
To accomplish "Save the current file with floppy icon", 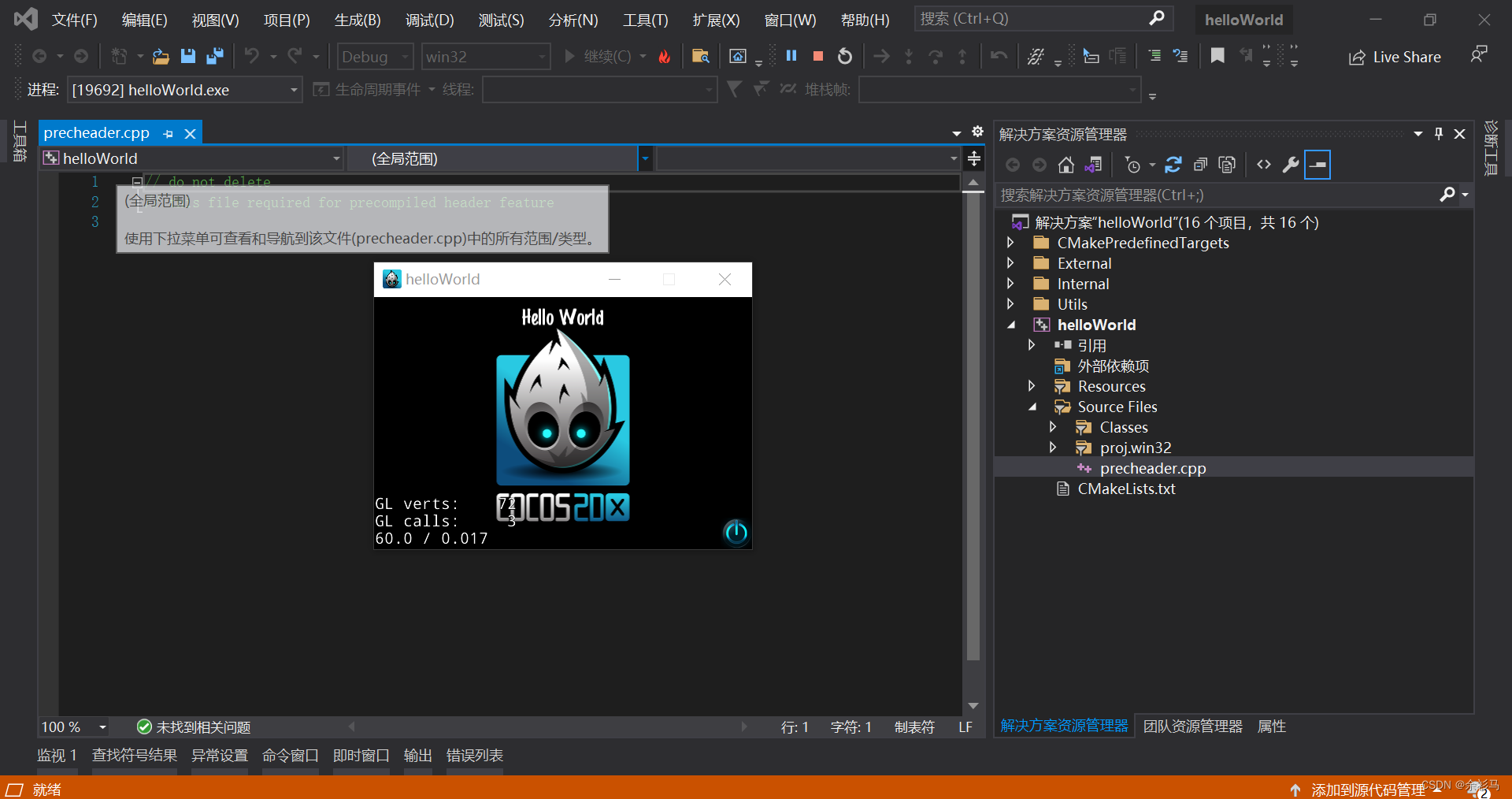I will tap(187, 56).
